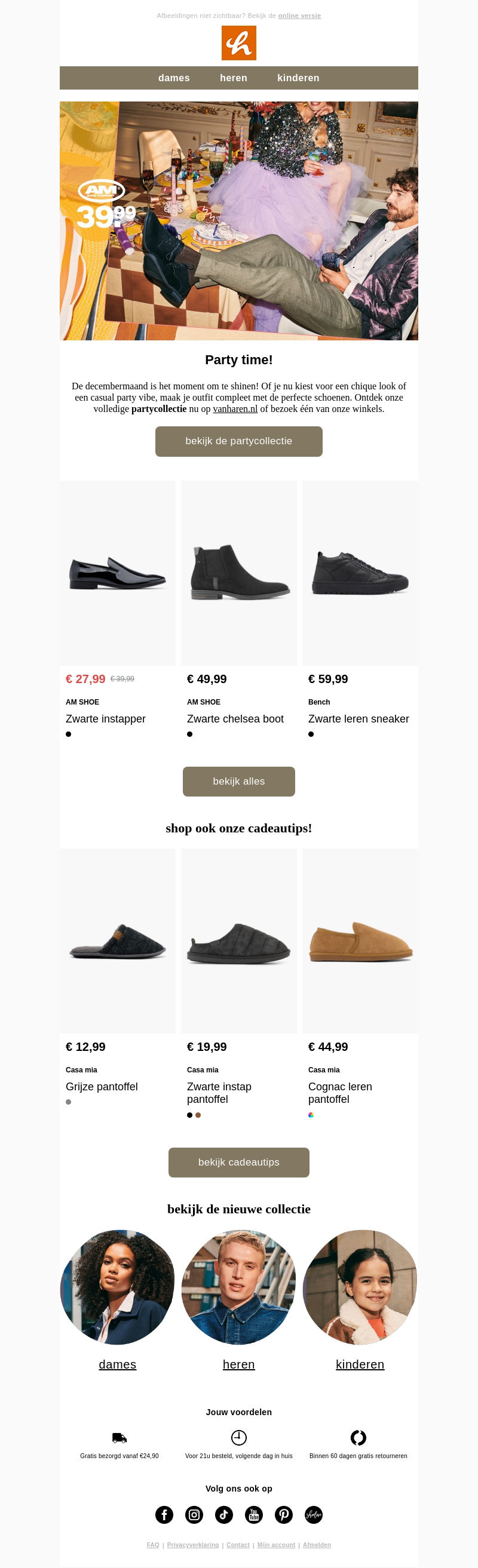This screenshot has width=478, height=1568.
Task: Open the 'online versie' link
Action: 299,16
